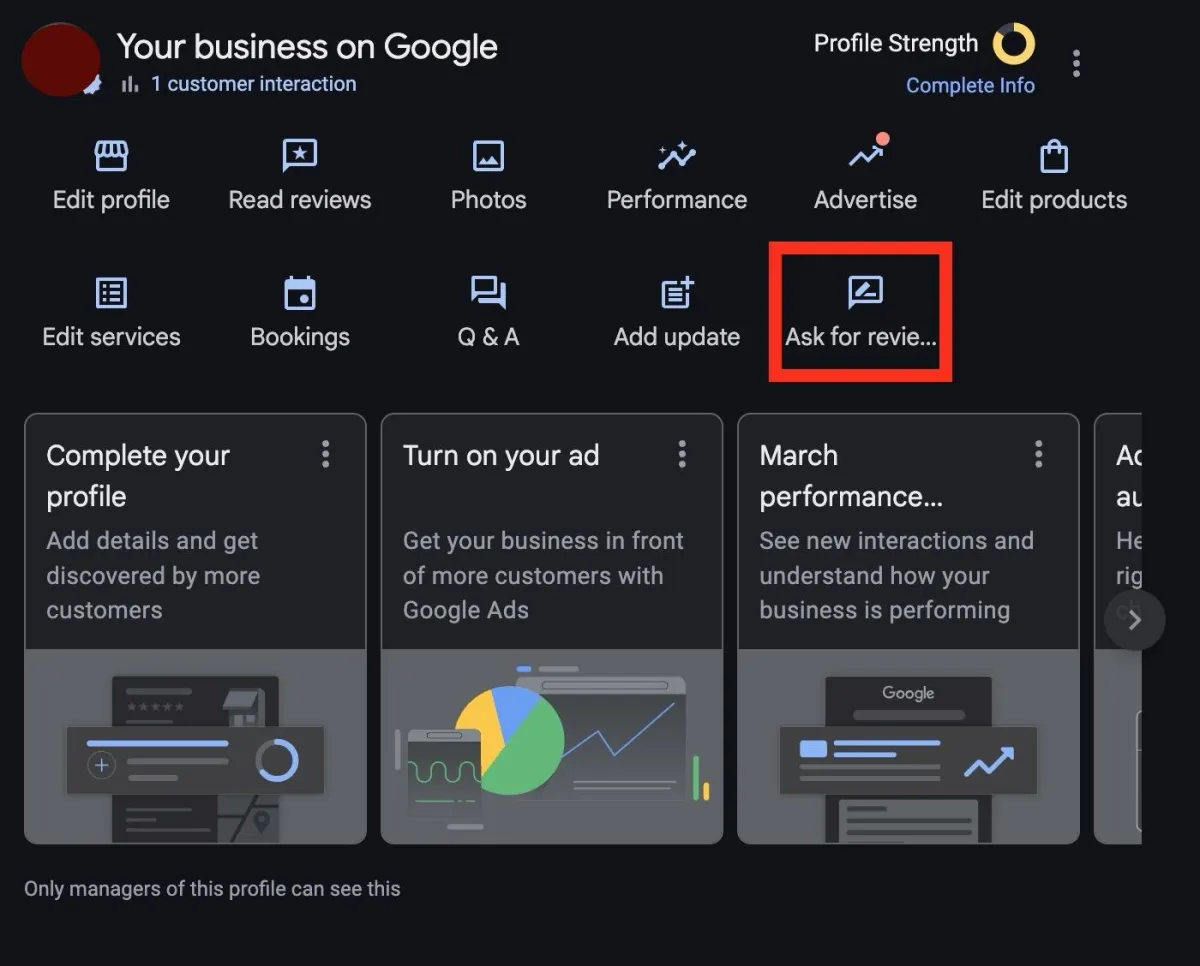Viewport: 1200px width, 966px height.
Task: Click the March performance Google illustration
Action: pos(908,747)
